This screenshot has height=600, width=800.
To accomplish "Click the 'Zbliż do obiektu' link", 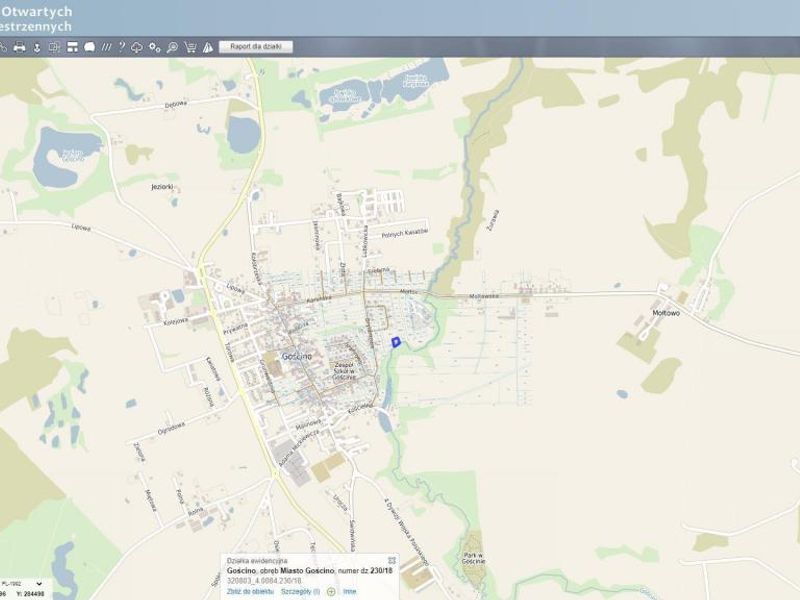I will [250, 592].
